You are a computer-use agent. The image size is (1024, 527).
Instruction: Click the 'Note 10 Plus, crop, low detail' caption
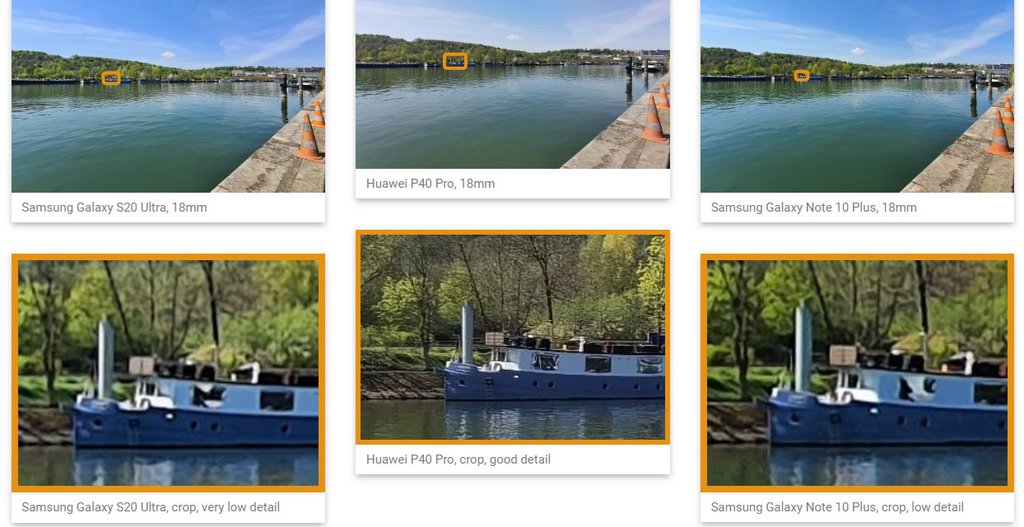pos(837,507)
